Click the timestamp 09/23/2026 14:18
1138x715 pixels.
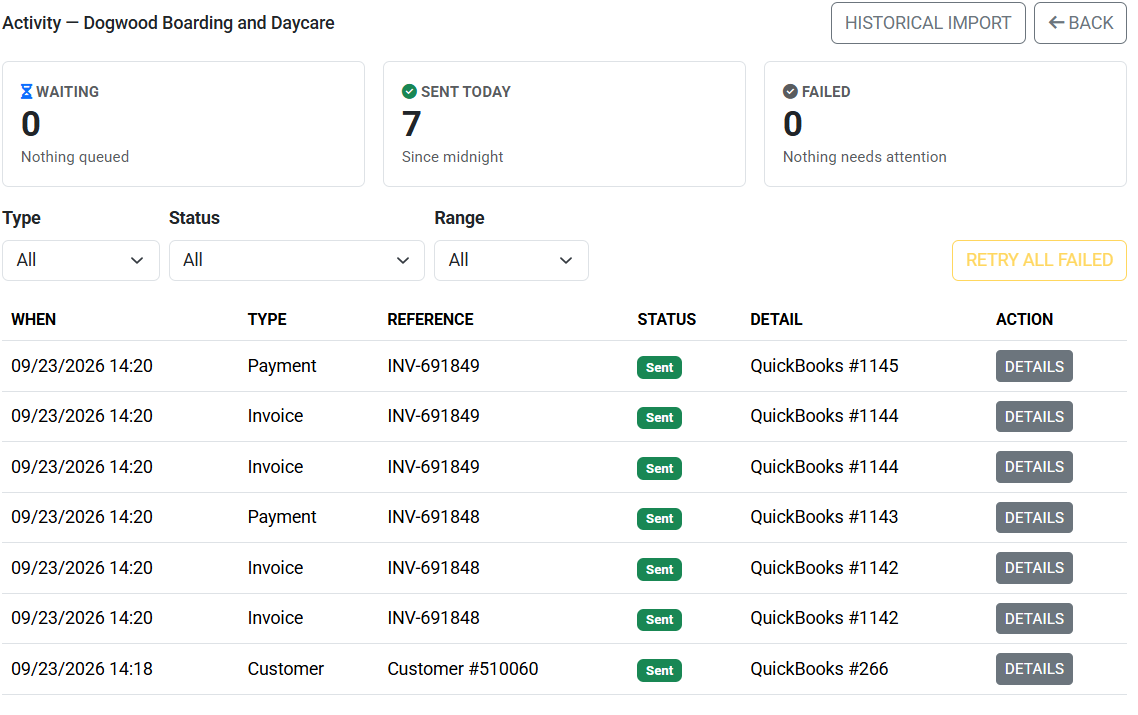pos(82,669)
